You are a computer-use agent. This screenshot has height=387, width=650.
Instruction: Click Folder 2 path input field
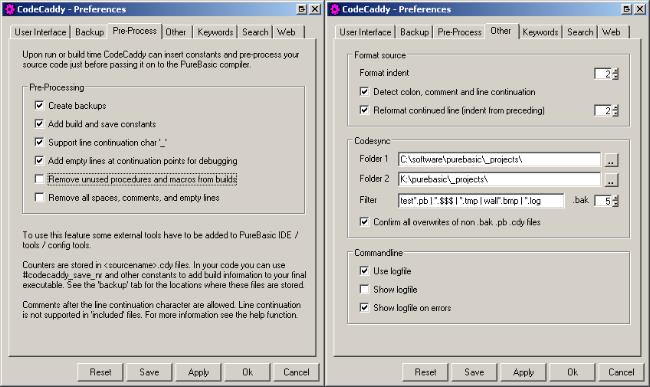coord(499,179)
